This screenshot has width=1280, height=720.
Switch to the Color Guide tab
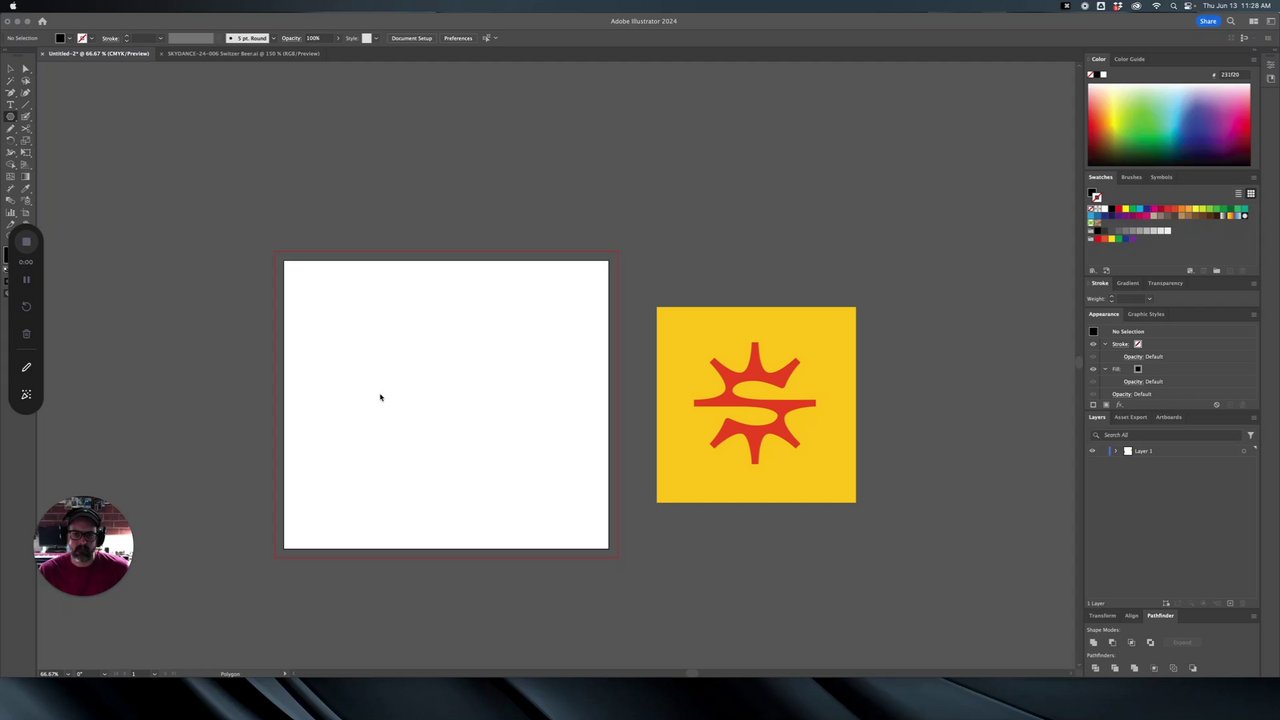[1129, 59]
